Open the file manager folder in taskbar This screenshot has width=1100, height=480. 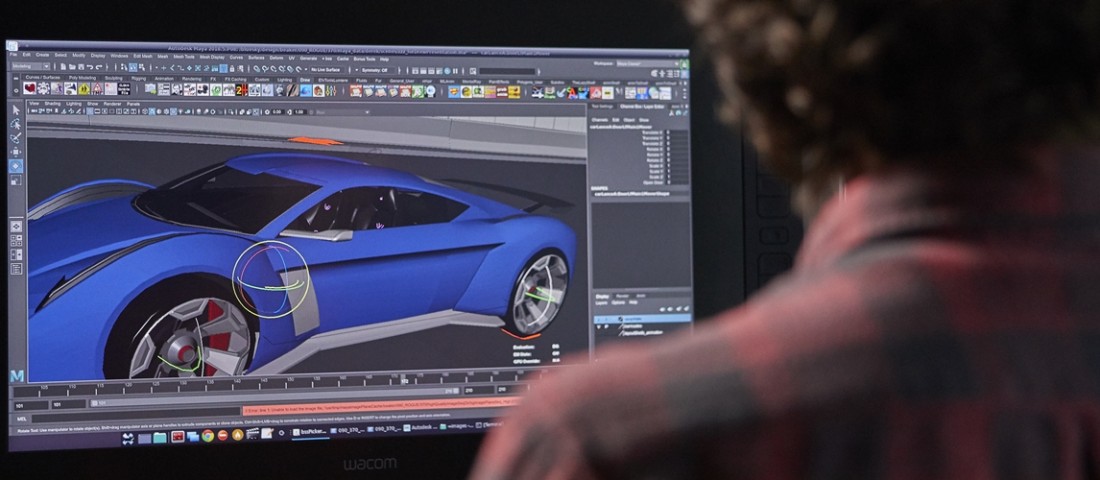(160, 437)
